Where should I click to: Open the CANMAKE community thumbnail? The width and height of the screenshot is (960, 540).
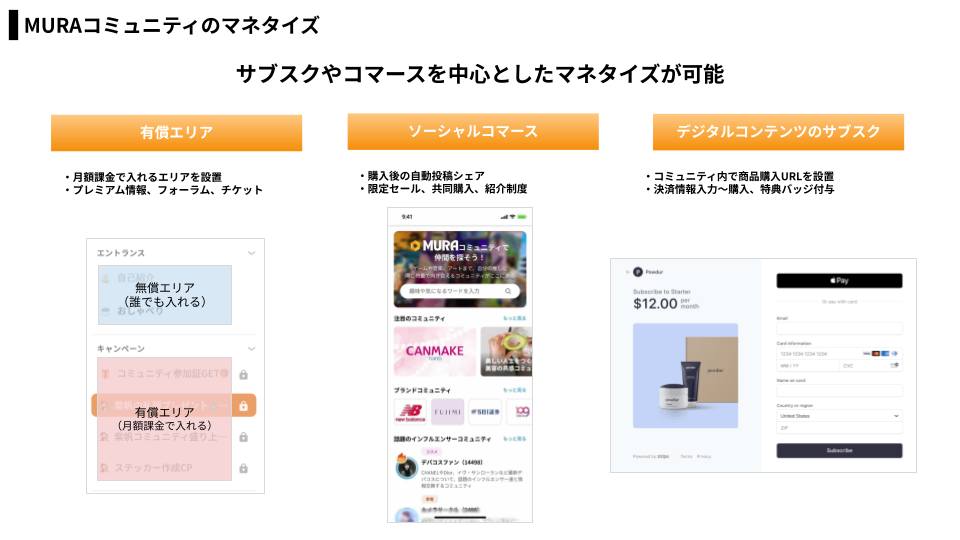coord(435,351)
